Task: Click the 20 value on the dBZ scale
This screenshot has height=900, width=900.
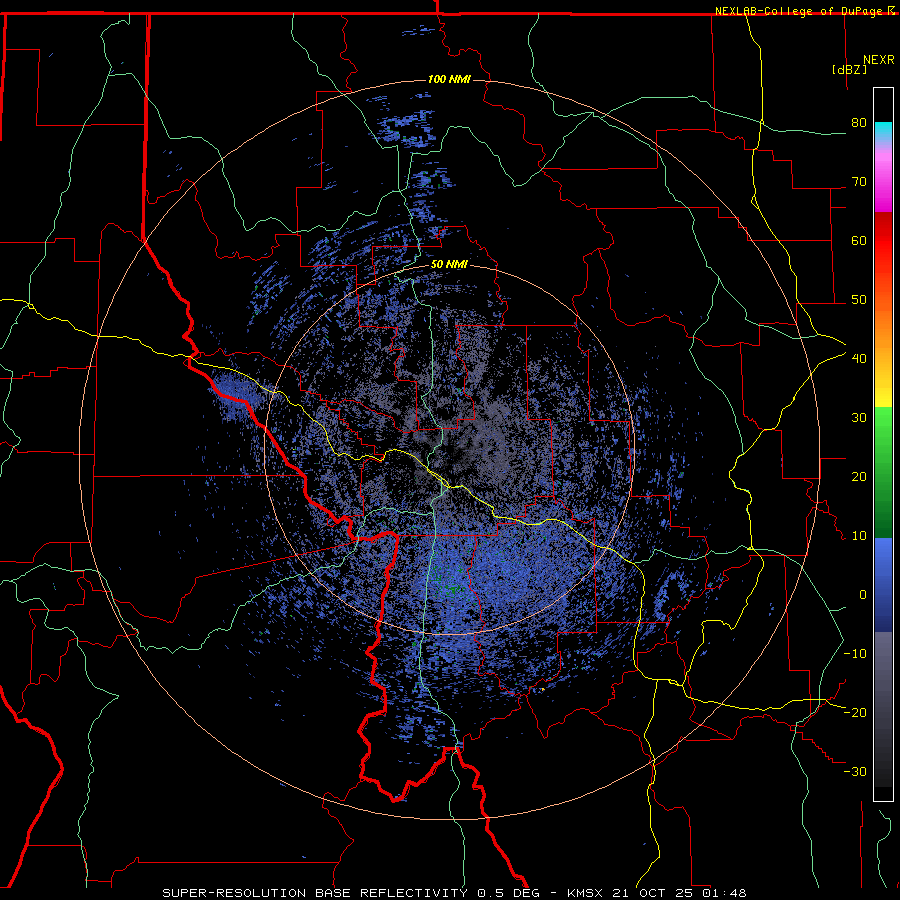Action: (x=859, y=477)
